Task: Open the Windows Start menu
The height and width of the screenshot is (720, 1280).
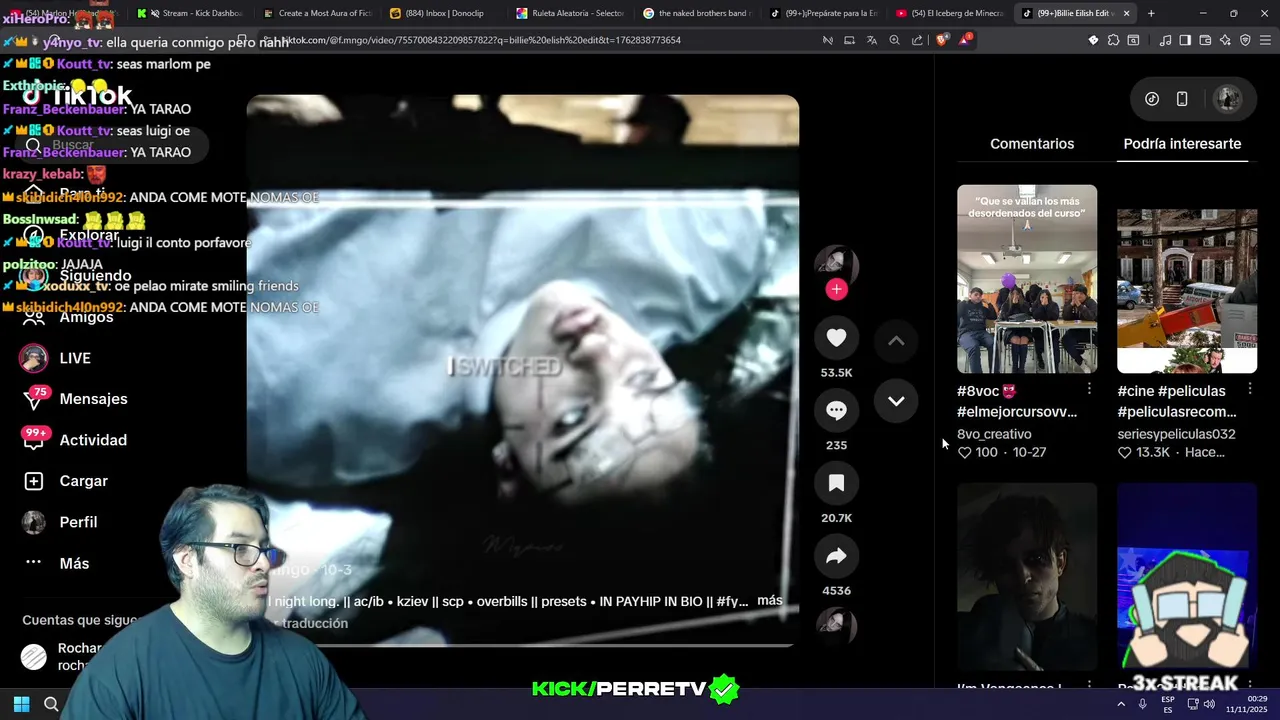Action: (21, 704)
